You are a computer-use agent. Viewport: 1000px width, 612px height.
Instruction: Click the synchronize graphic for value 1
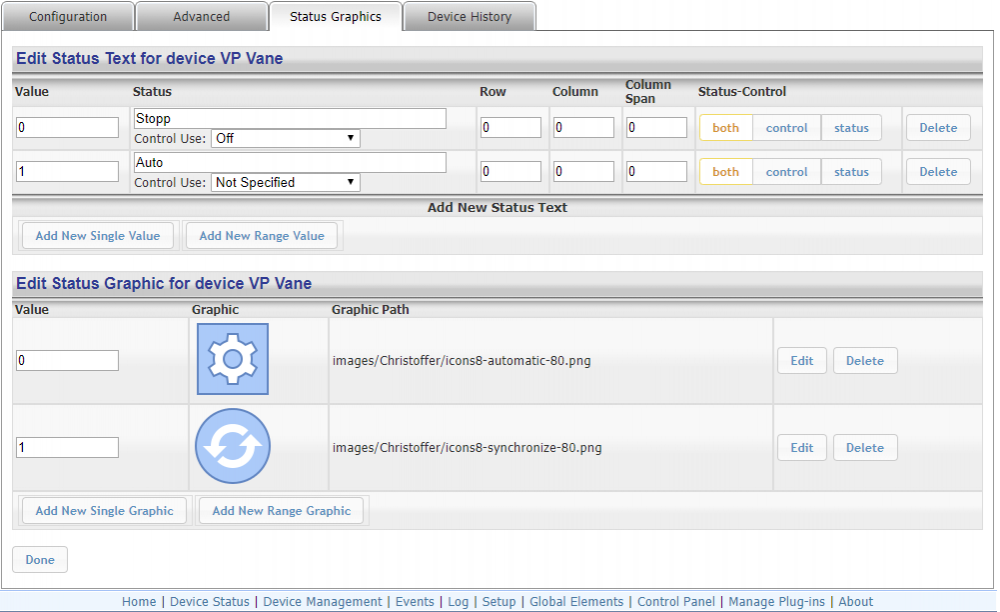pyautogui.click(x=232, y=447)
